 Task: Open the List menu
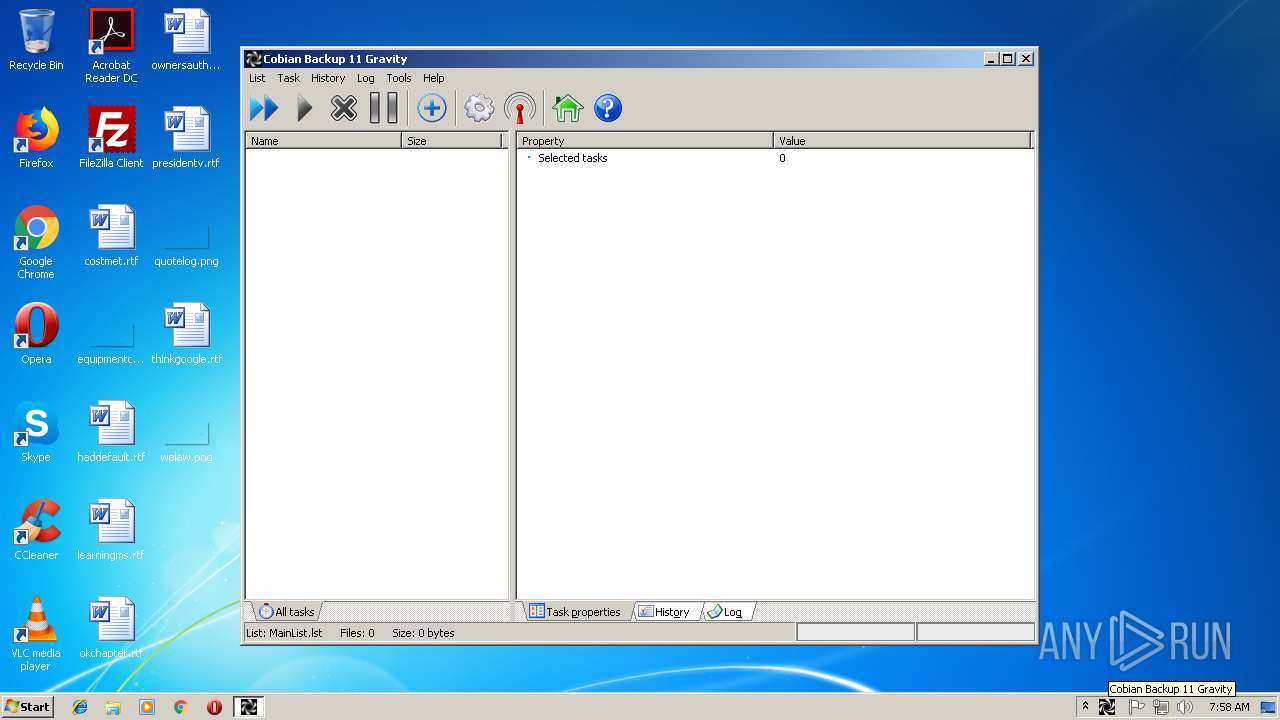[257, 78]
